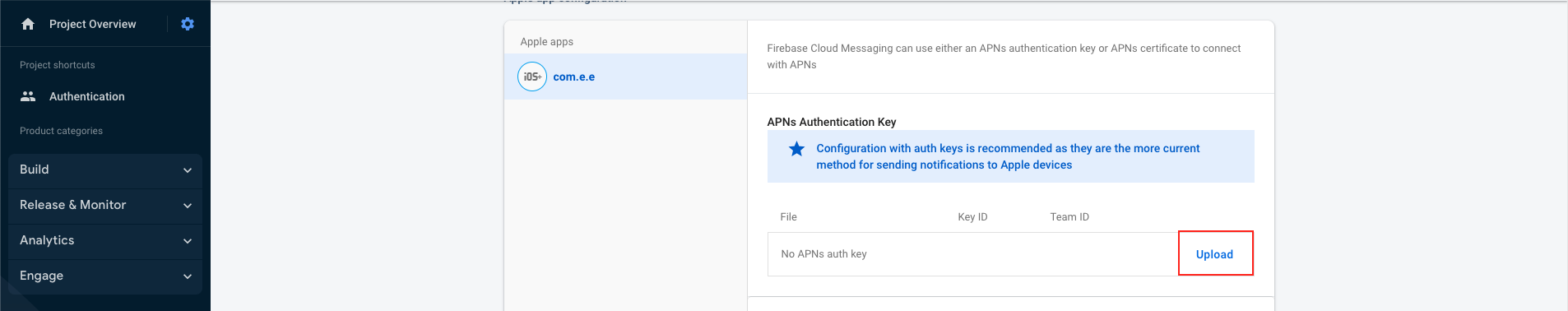Click the auth keys recommendation banner text
The image size is (1568, 311).
click(x=1008, y=156)
